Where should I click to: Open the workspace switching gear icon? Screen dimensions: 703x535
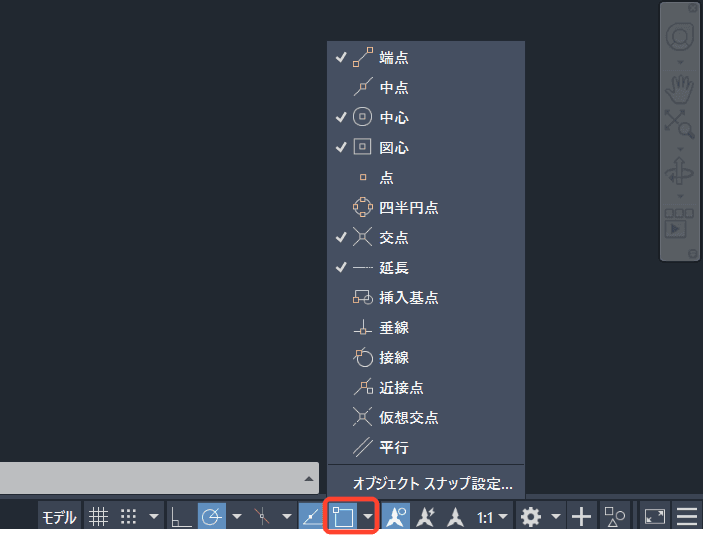pos(531,517)
